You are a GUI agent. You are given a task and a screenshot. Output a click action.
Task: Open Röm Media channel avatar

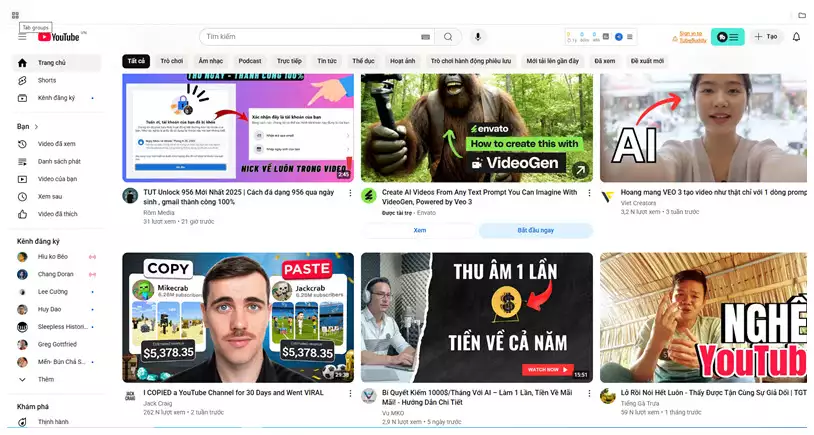coord(130,196)
